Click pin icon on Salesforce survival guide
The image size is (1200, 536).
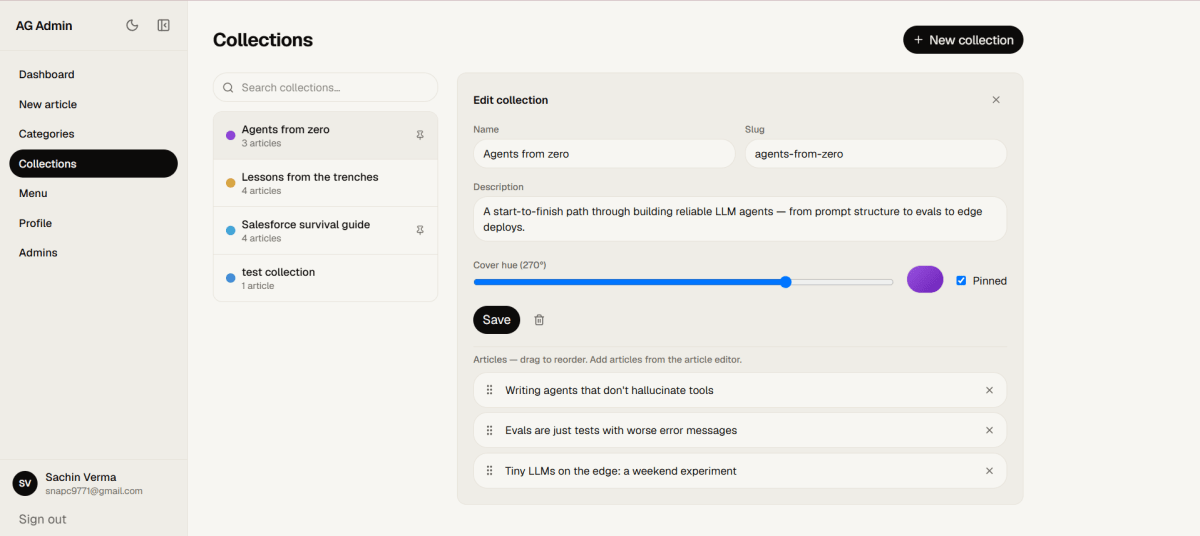420,230
